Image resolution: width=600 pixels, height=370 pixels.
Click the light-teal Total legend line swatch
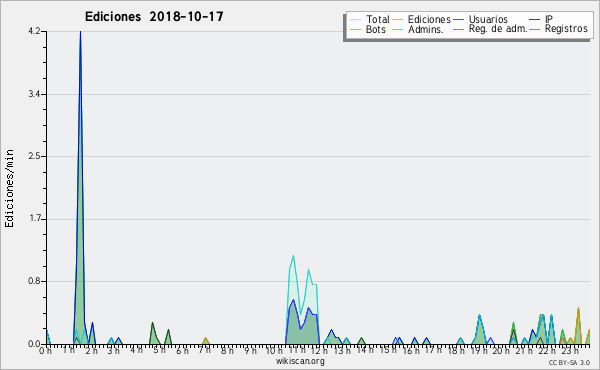(x=355, y=20)
